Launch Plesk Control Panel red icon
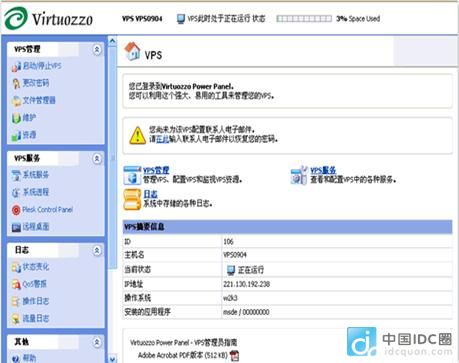The height and width of the screenshot is (363, 459). [16, 210]
